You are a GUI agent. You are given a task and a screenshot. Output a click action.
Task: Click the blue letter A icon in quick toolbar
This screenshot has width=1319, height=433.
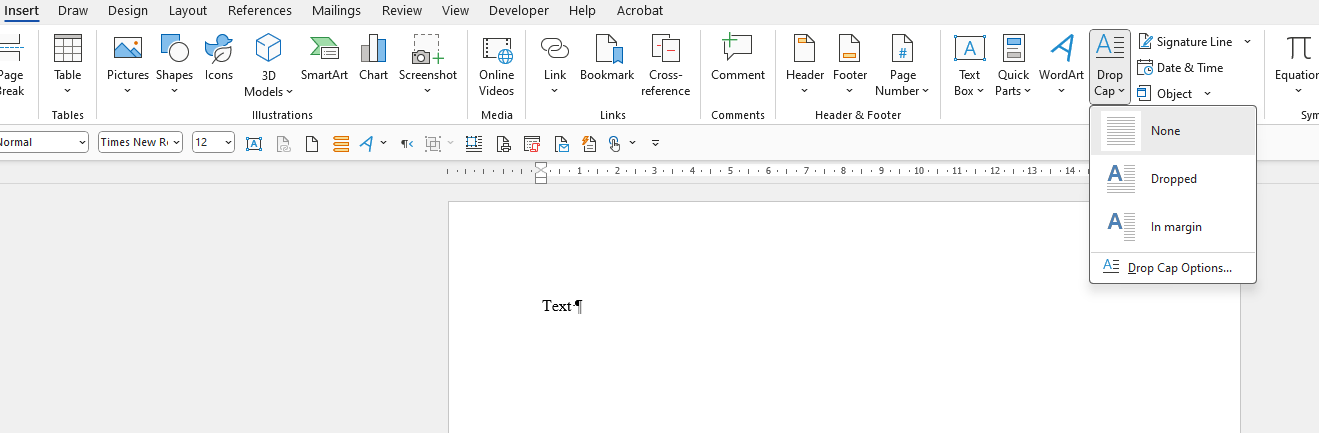point(367,143)
